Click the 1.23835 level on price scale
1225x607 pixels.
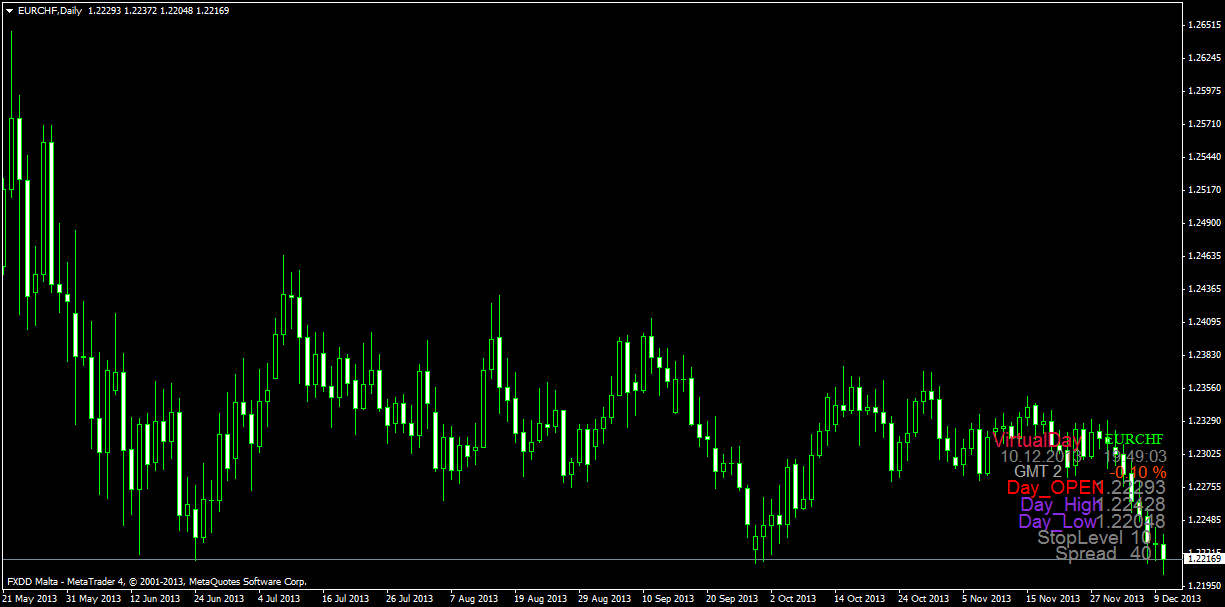[x=1204, y=355]
